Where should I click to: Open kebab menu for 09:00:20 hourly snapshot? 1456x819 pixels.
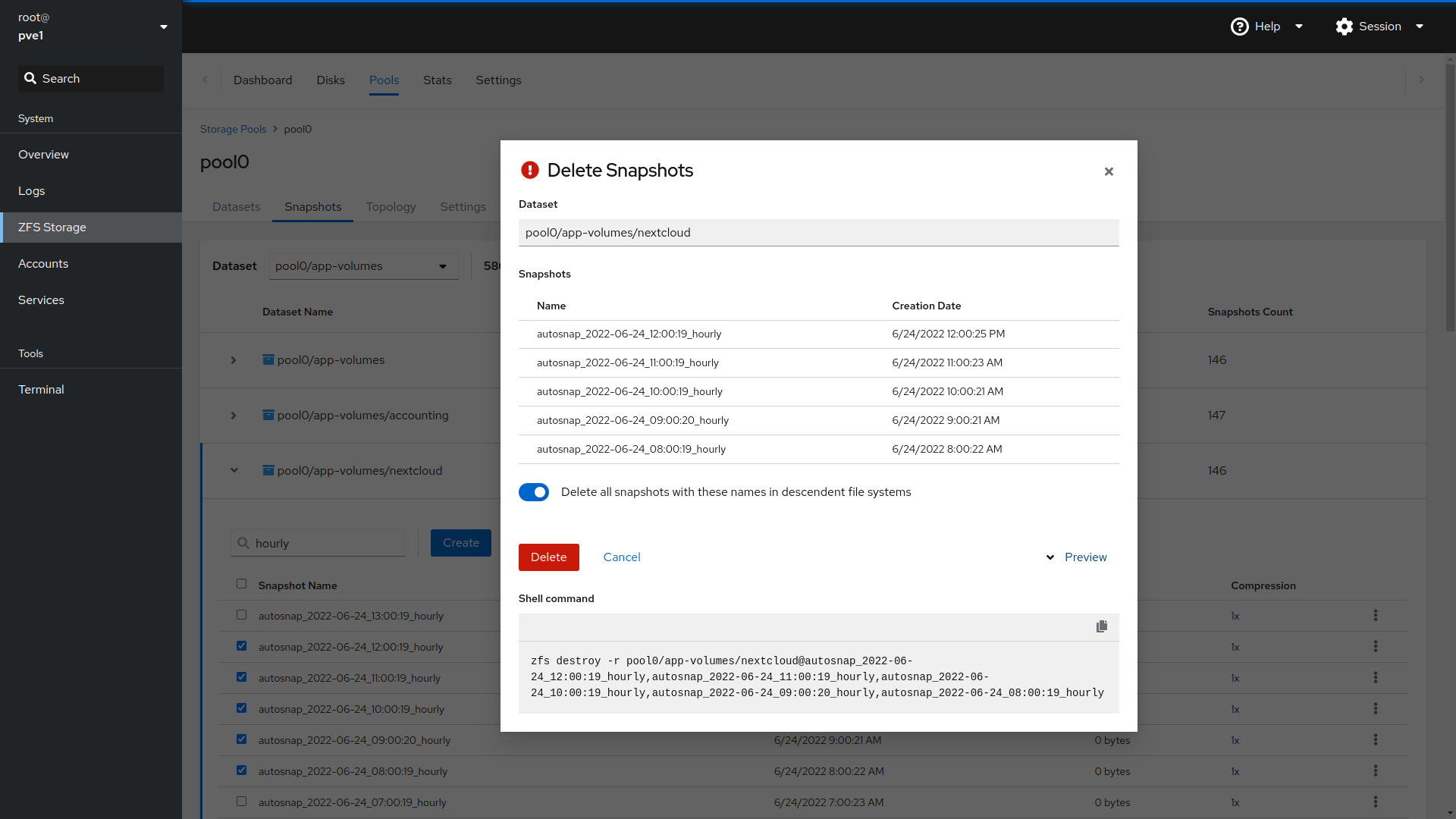[1376, 739]
